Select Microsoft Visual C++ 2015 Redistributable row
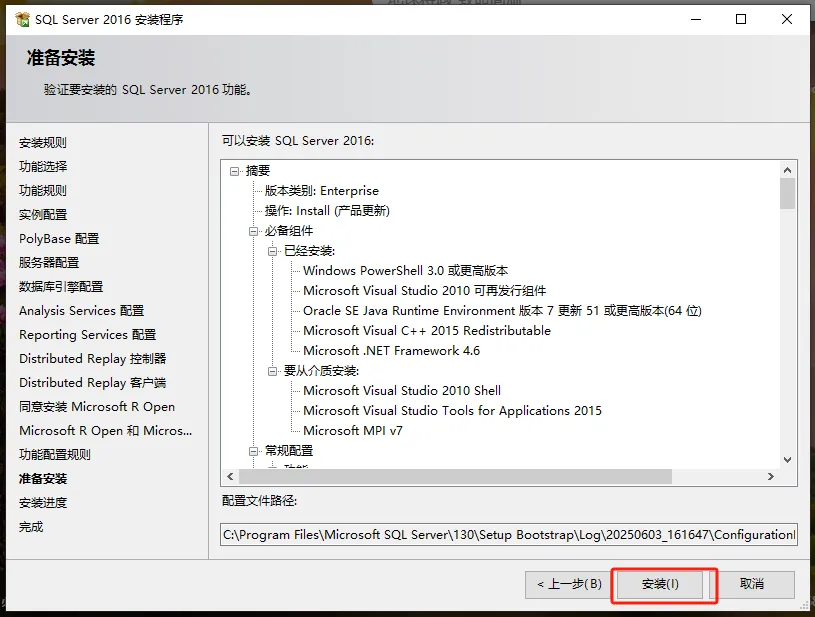 pyautogui.click(x=427, y=331)
